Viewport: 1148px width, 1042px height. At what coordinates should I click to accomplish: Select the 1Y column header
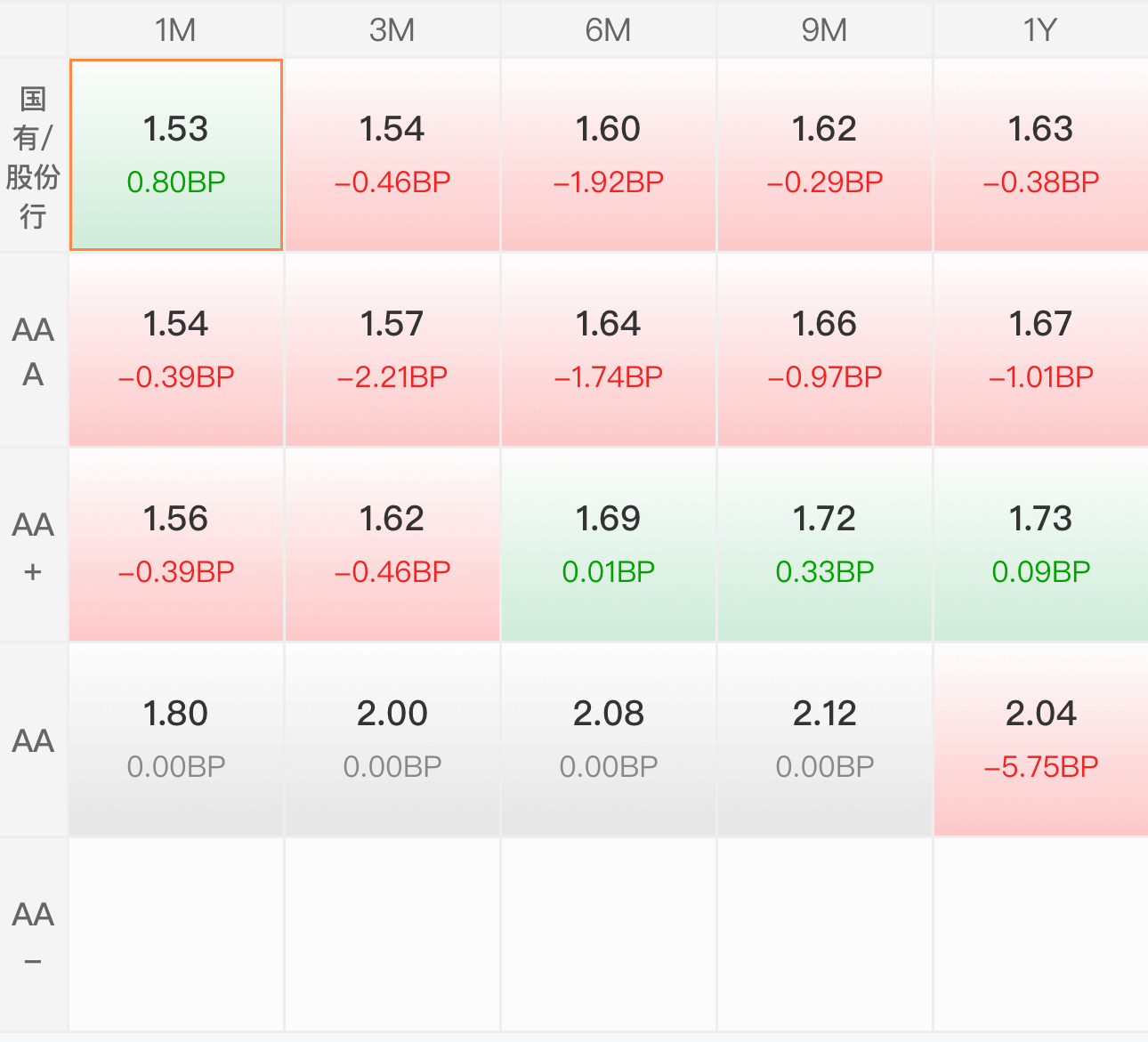pyautogui.click(x=1041, y=30)
